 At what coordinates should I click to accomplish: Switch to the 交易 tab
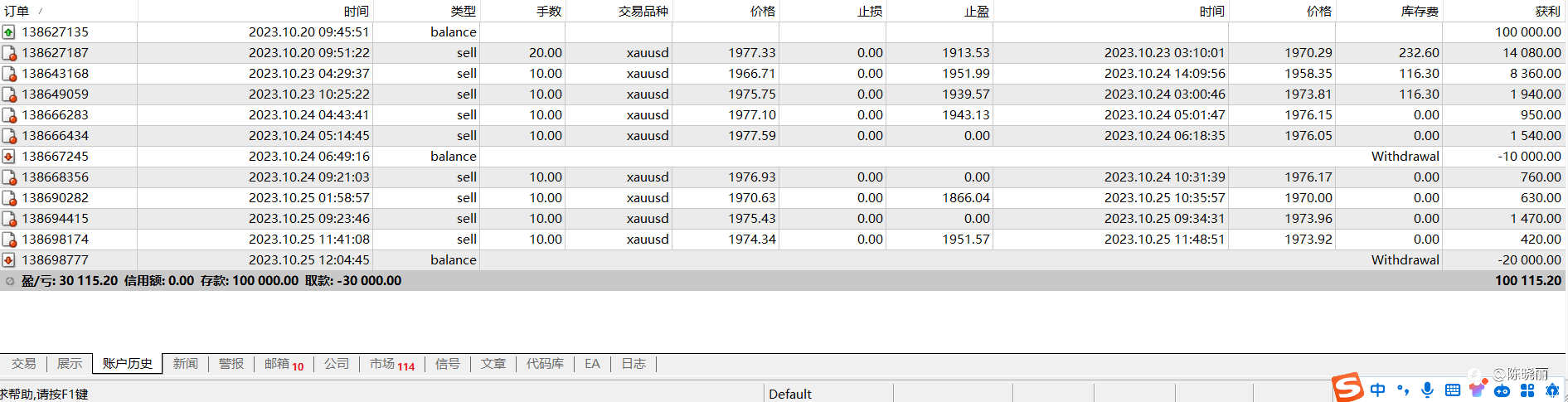click(23, 364)
